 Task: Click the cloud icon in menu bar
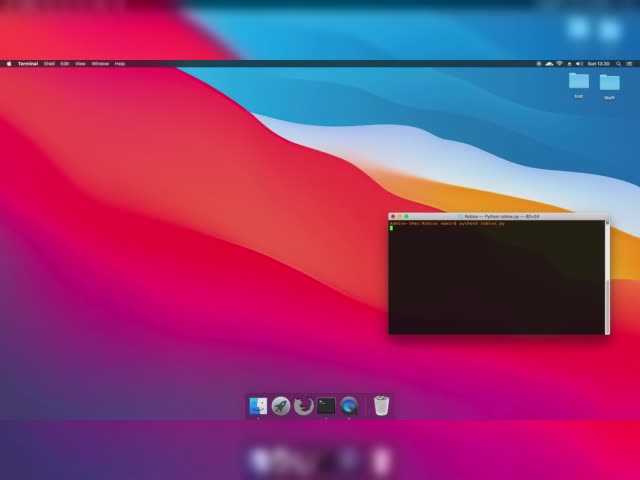(x=549, y=64)
